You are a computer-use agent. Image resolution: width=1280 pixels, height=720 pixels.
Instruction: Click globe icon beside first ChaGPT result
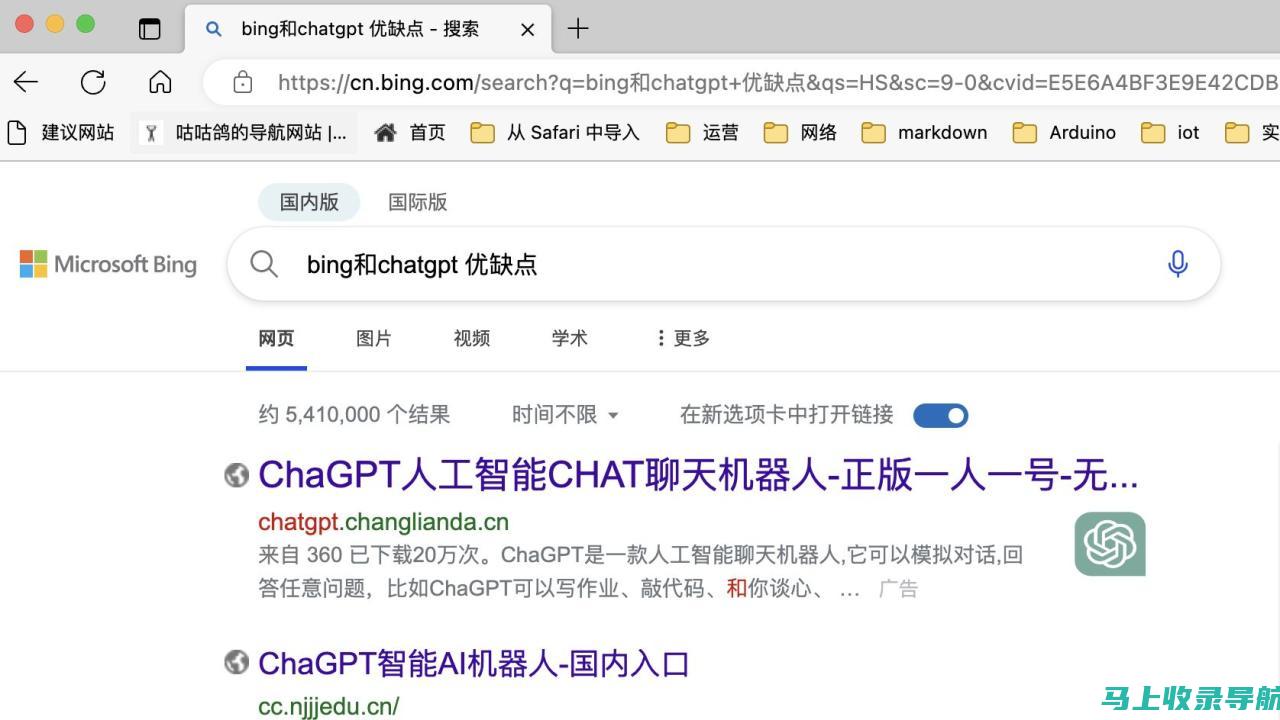point(236,475)
